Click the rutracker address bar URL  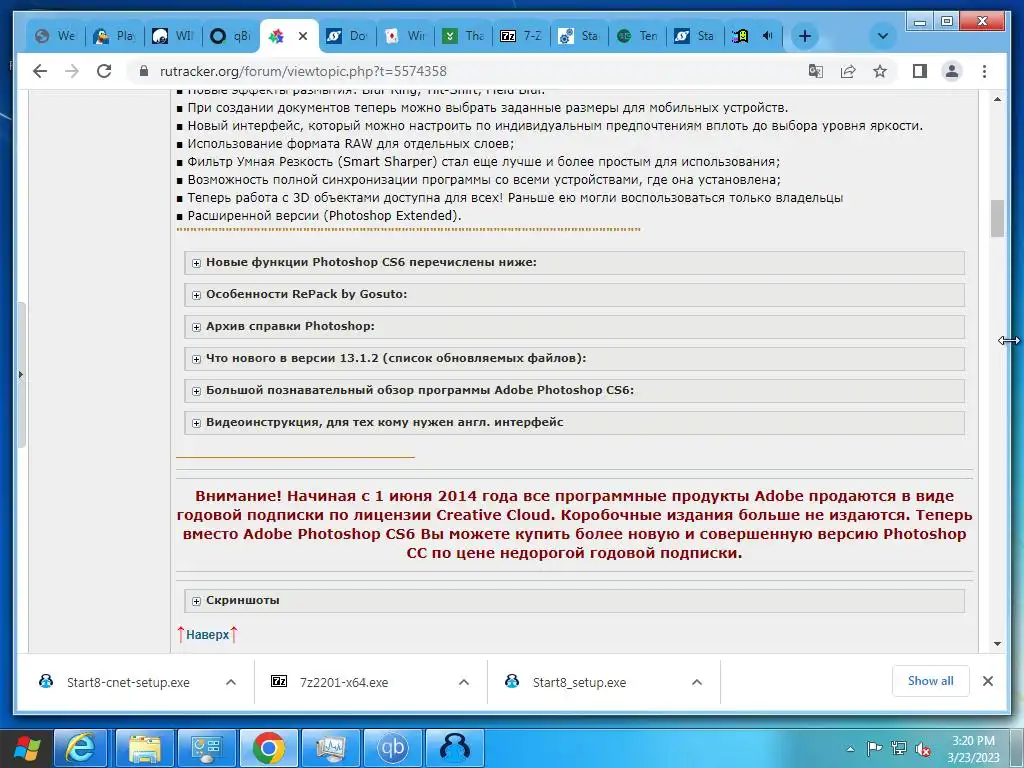(x=303, y=71)
